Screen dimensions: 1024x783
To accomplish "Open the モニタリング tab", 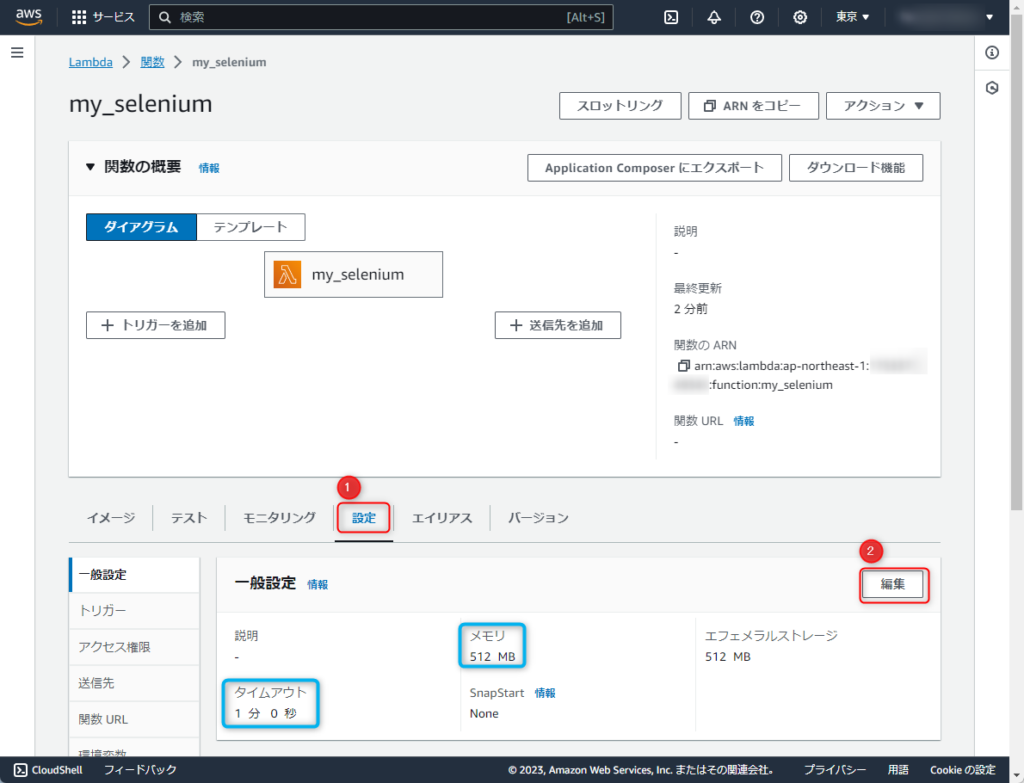I will [280, 518].
